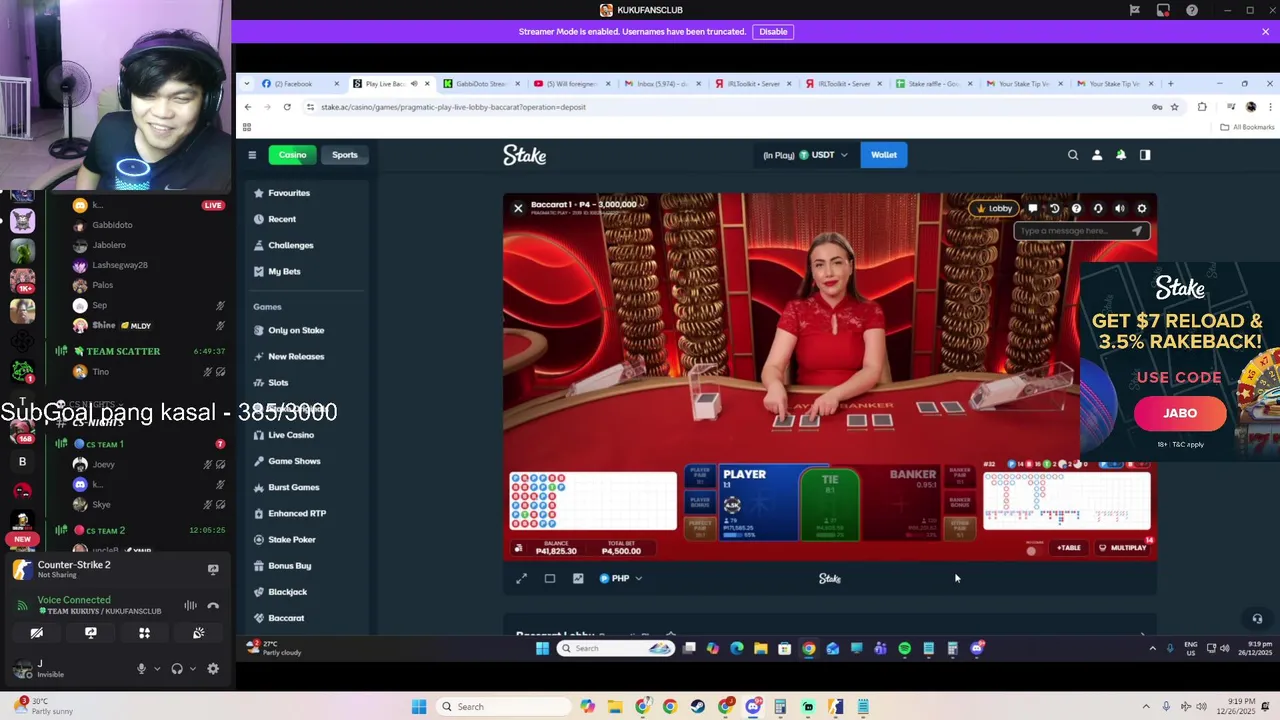Open the PHP display currency dropdown
Screen dimensions: 1280x720
point(620,578)
